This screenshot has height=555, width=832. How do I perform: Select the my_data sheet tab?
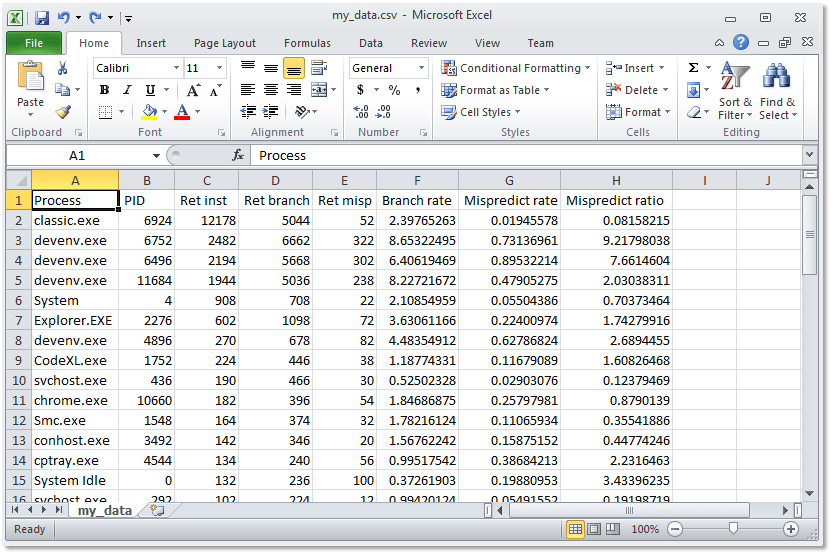point(105,510)
